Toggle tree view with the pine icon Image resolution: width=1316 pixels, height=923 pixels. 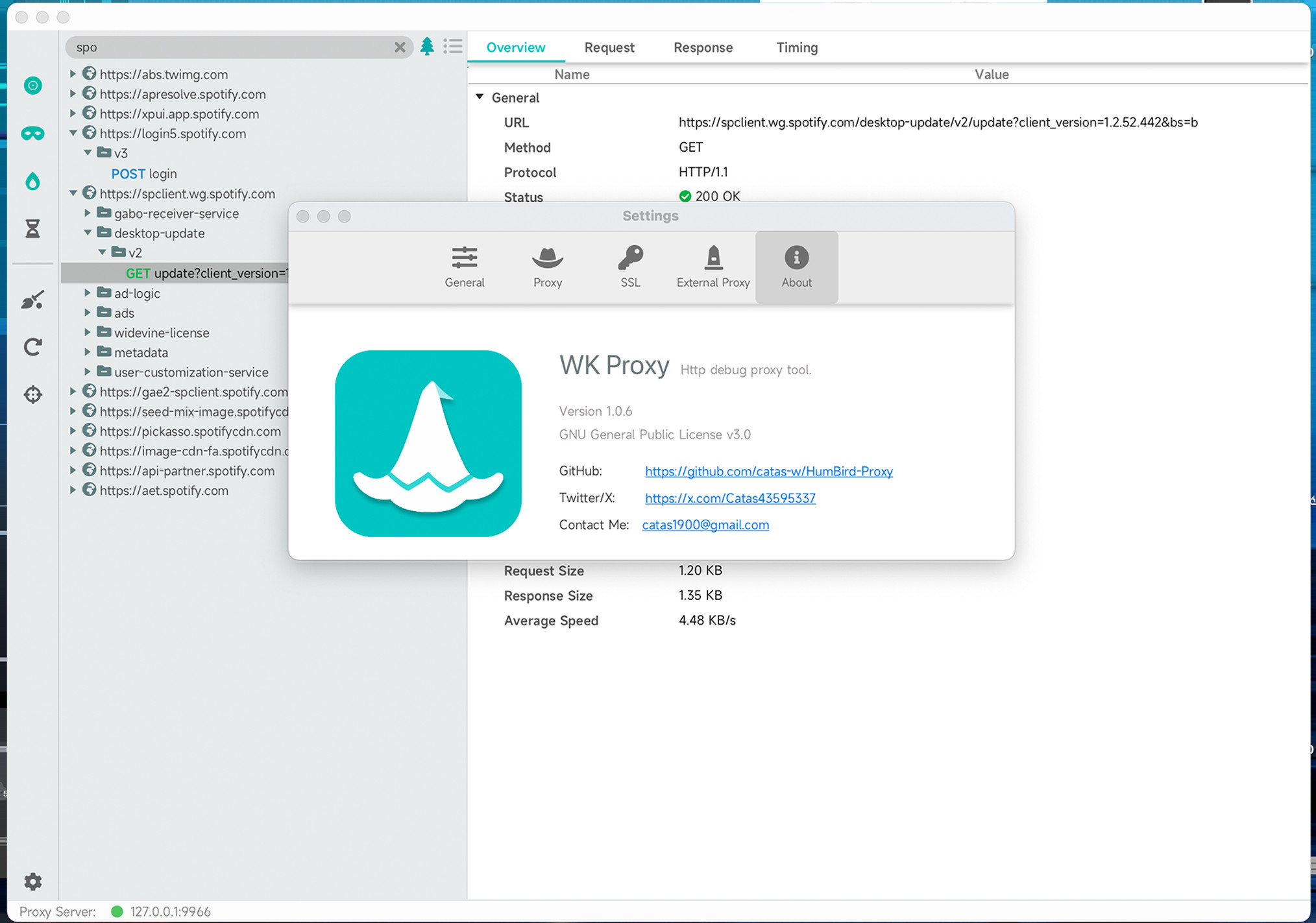pos(427,47)
